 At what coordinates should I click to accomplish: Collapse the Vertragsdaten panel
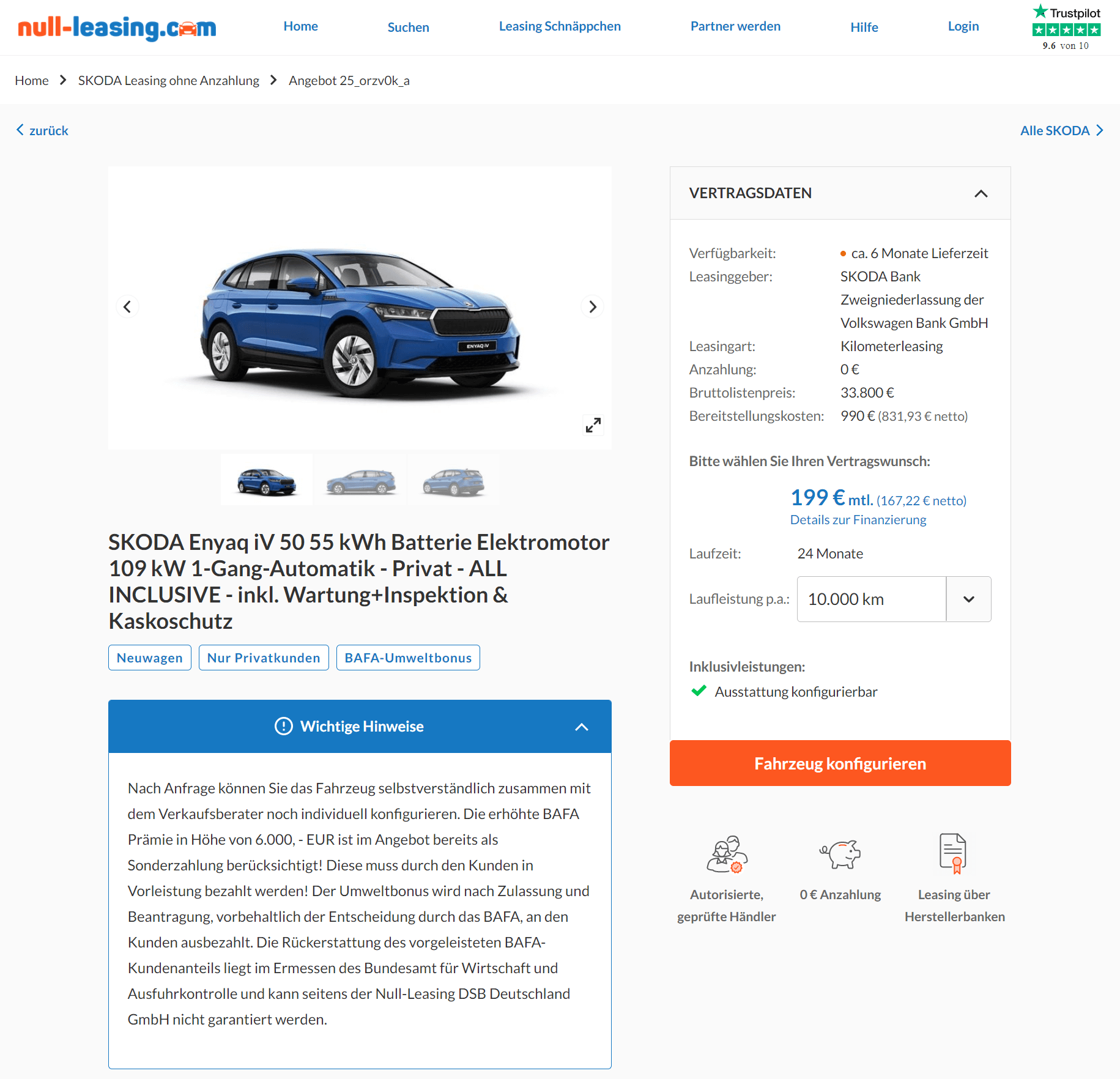(x=981, y=193)
